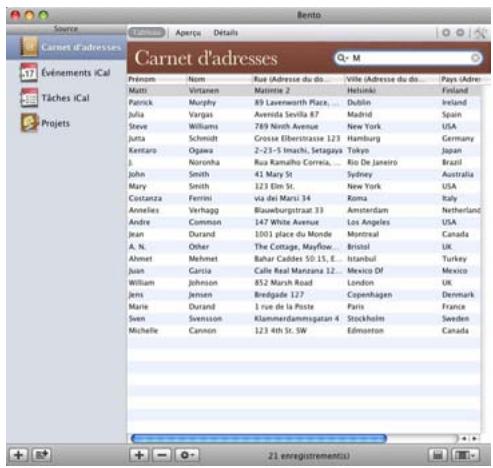Open the Tâches iCal library
The image size is (493, 468).
tap(65, 98)
